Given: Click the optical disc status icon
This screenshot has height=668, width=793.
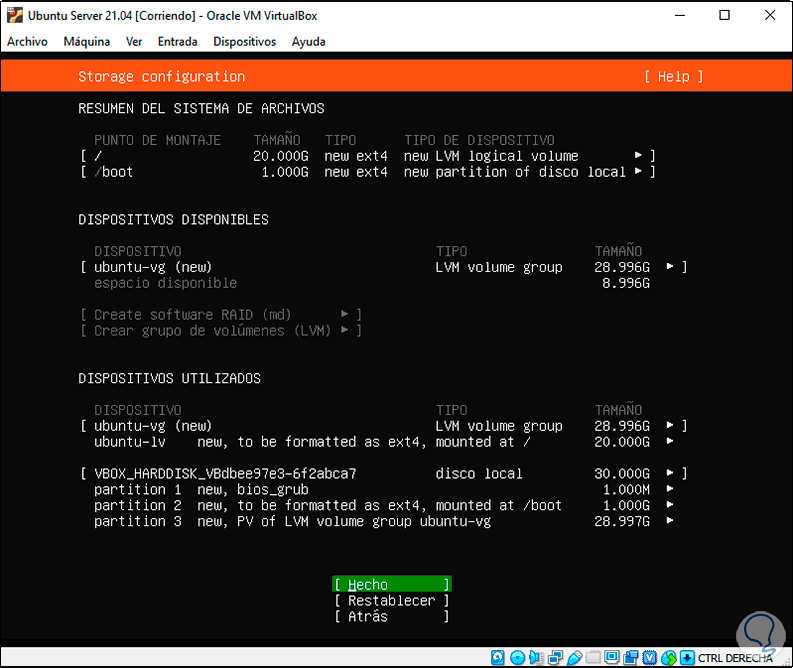Looking at the screenshot, I should point(517,657).
